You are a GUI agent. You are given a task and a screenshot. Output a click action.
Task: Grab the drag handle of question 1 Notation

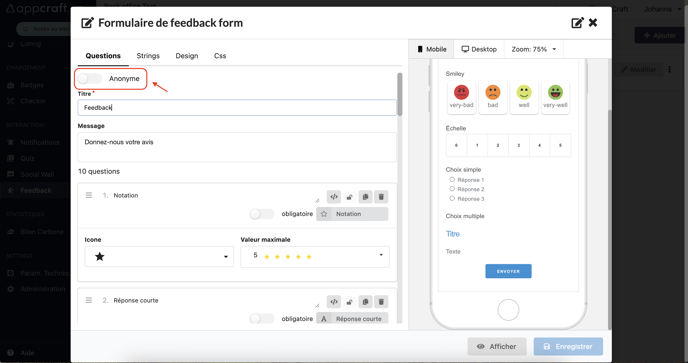pyautogui.click(x=89, y=195)
